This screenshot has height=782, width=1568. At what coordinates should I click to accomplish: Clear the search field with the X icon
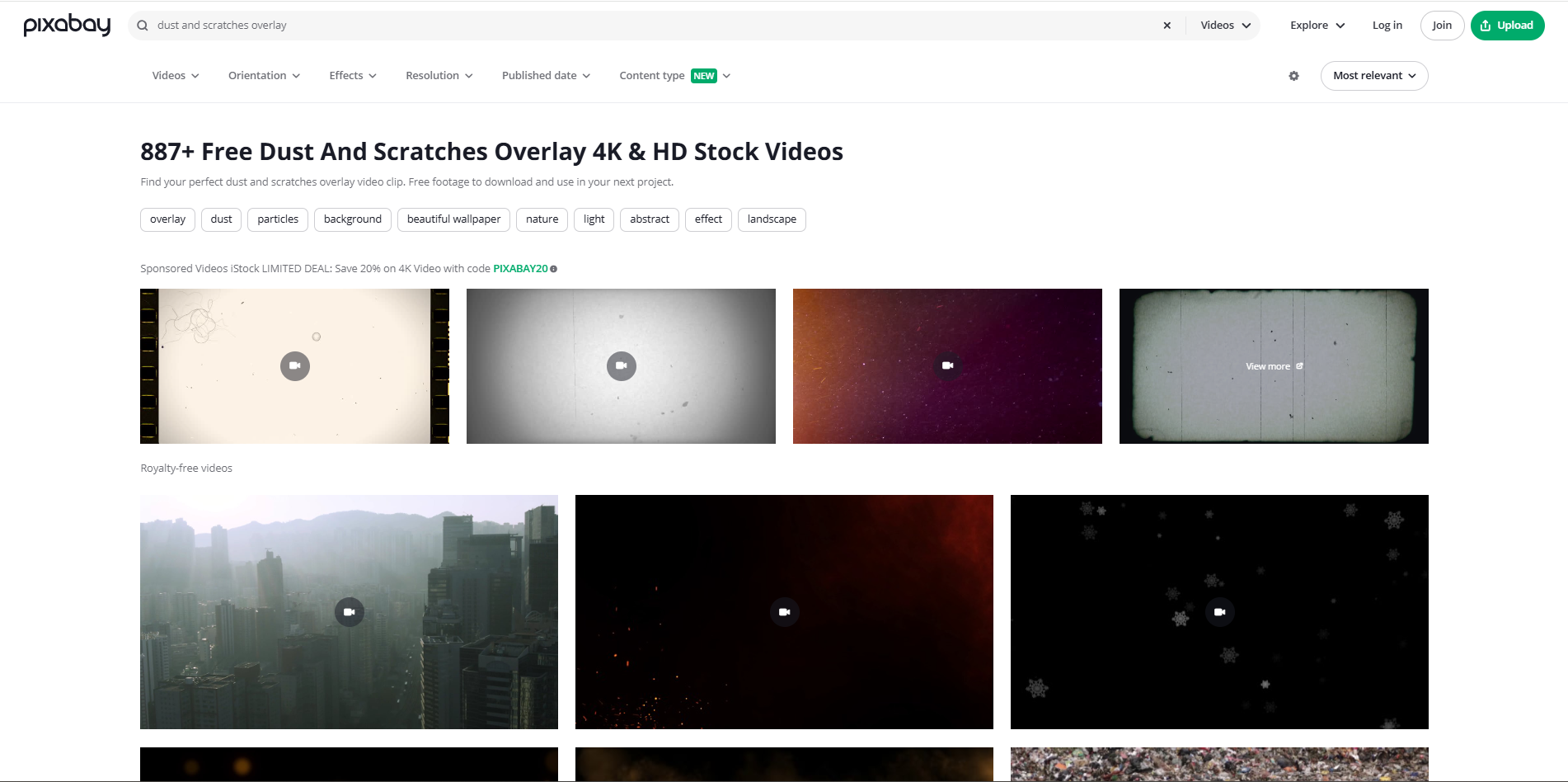click(x=1167, y=25)
